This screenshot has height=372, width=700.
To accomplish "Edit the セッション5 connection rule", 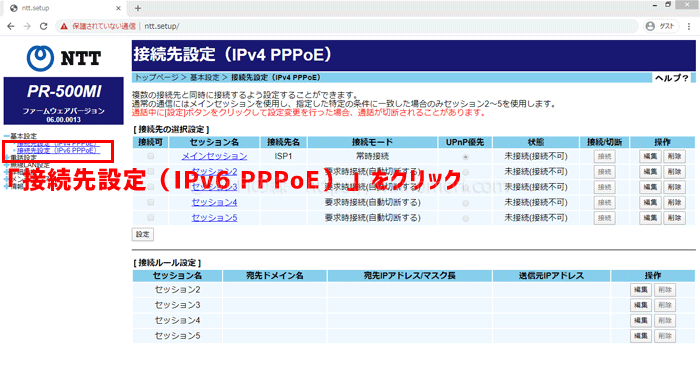I will [641, 336].
